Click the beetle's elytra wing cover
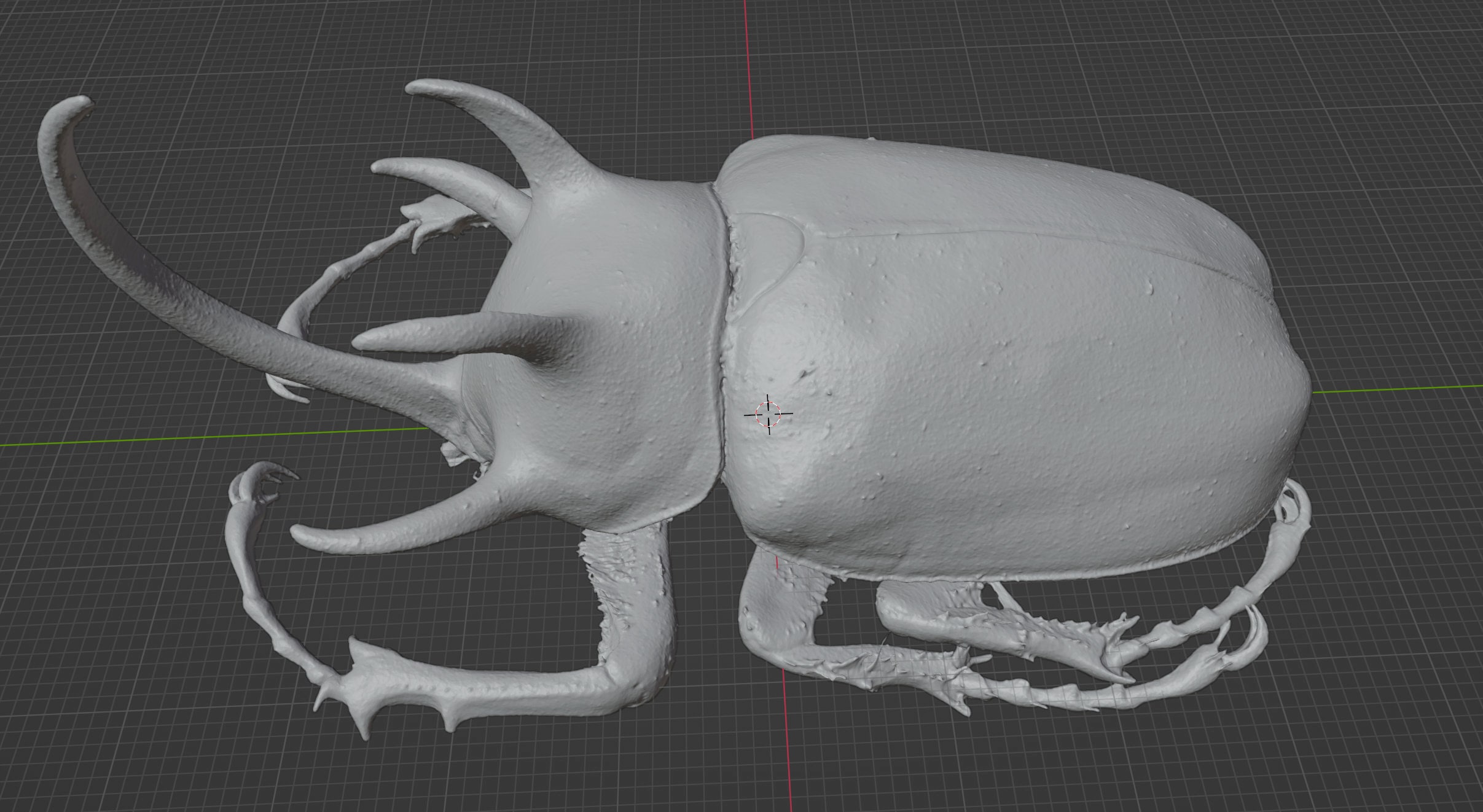The image size is (1483, 812). (x=1075, y=369)
